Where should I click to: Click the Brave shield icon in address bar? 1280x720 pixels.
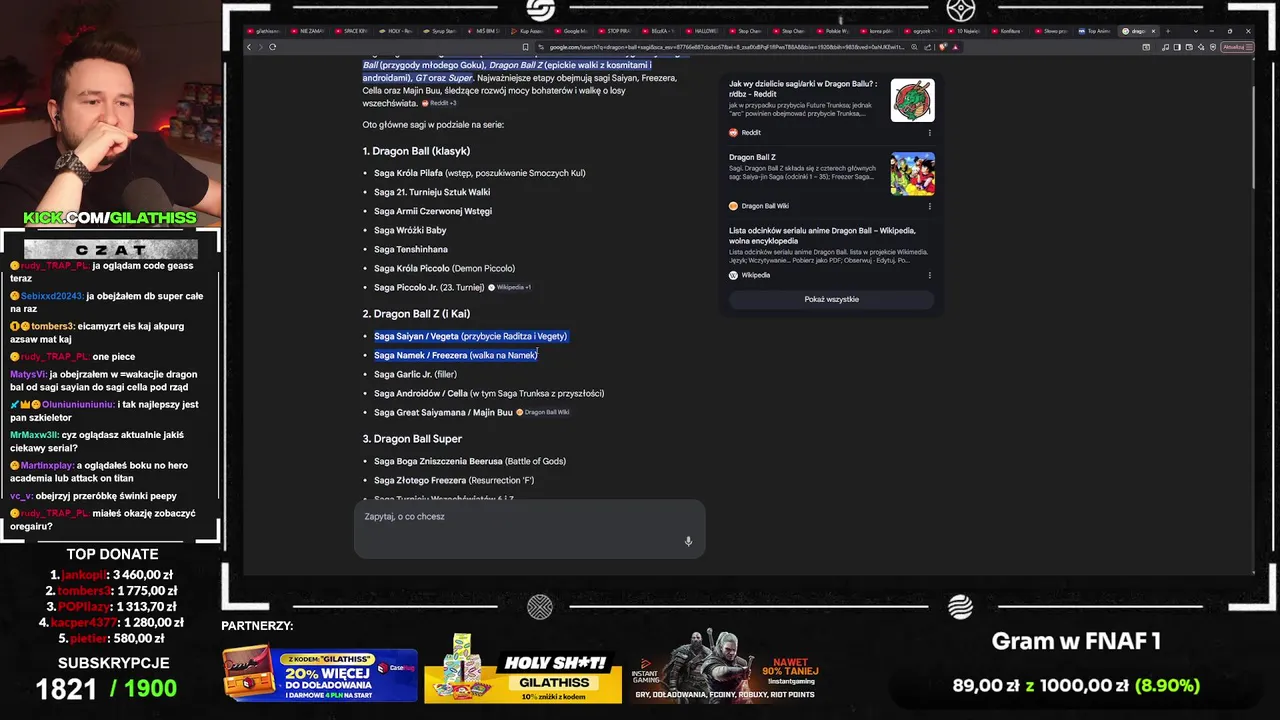944,47
